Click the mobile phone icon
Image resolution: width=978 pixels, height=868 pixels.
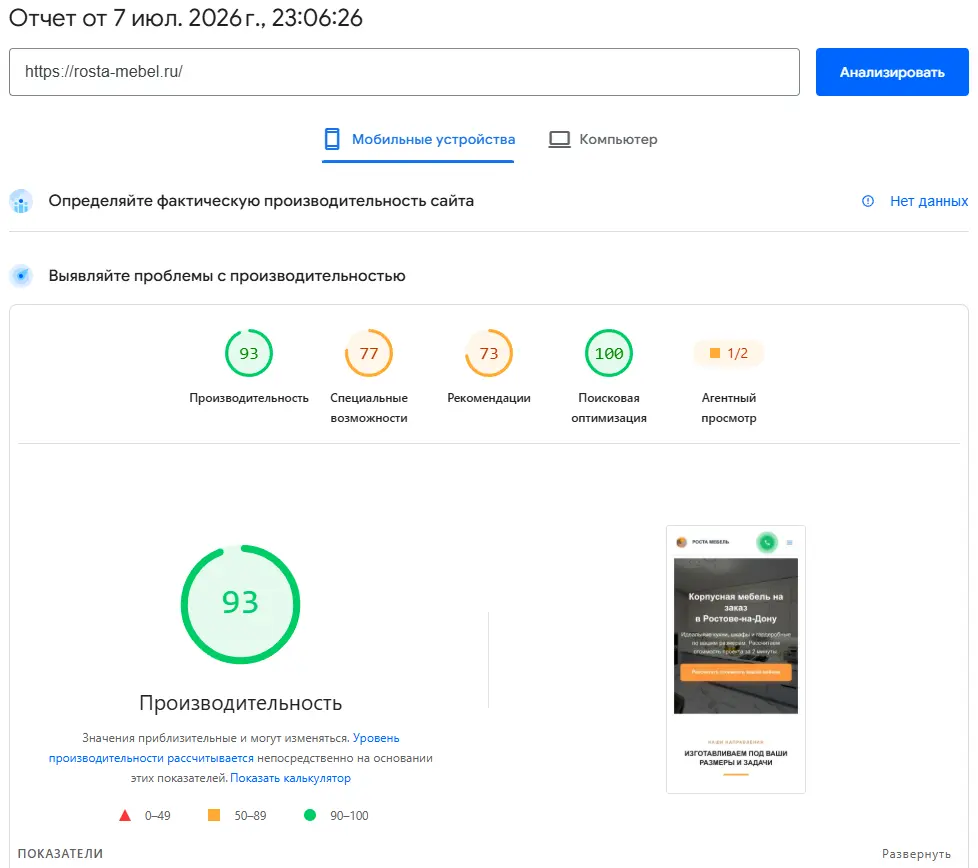(332, 139)
